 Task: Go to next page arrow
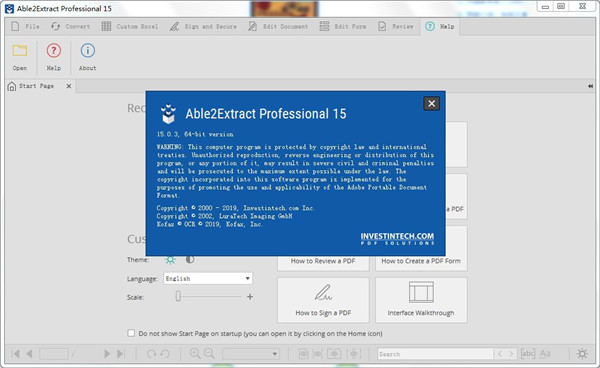(x=107, y=354)
